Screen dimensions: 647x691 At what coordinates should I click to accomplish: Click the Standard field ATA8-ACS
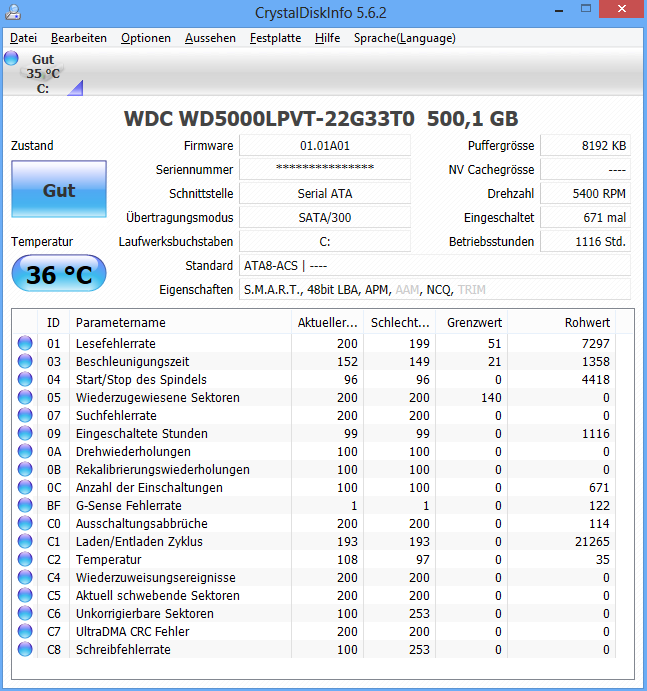[435, 266]
